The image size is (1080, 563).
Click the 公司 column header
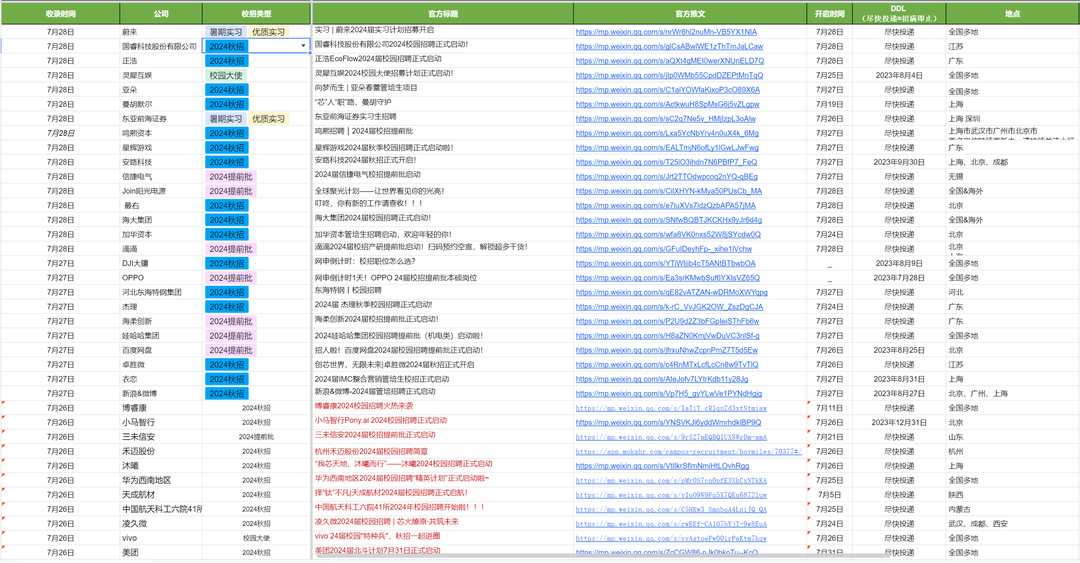pos(161,14)
